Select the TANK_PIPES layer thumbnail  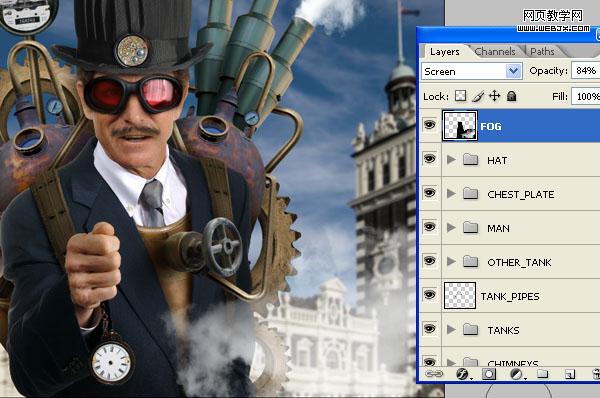(x=460, y=295)
